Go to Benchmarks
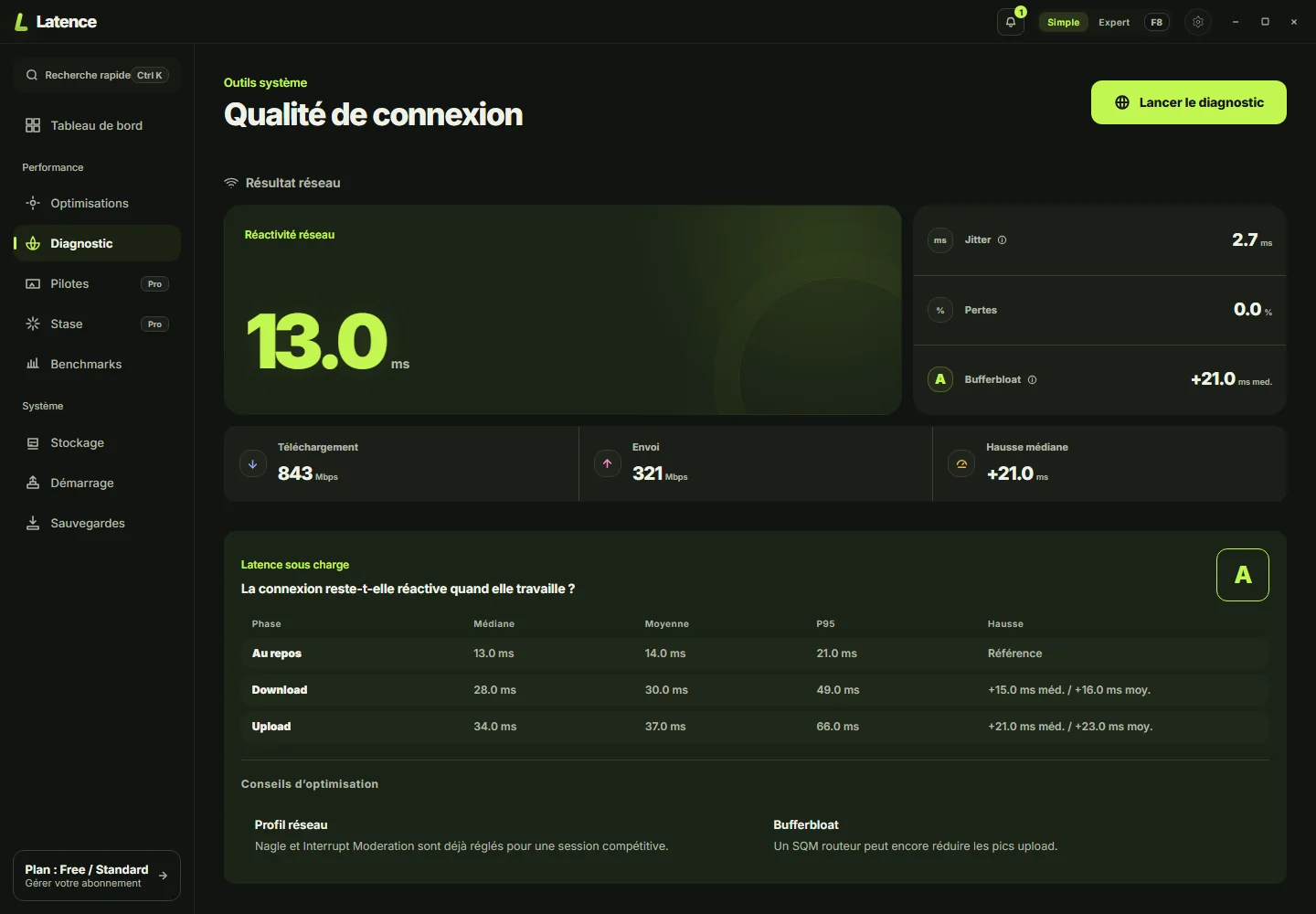Viewport: 1316px width, 914px height. [97, 364]
